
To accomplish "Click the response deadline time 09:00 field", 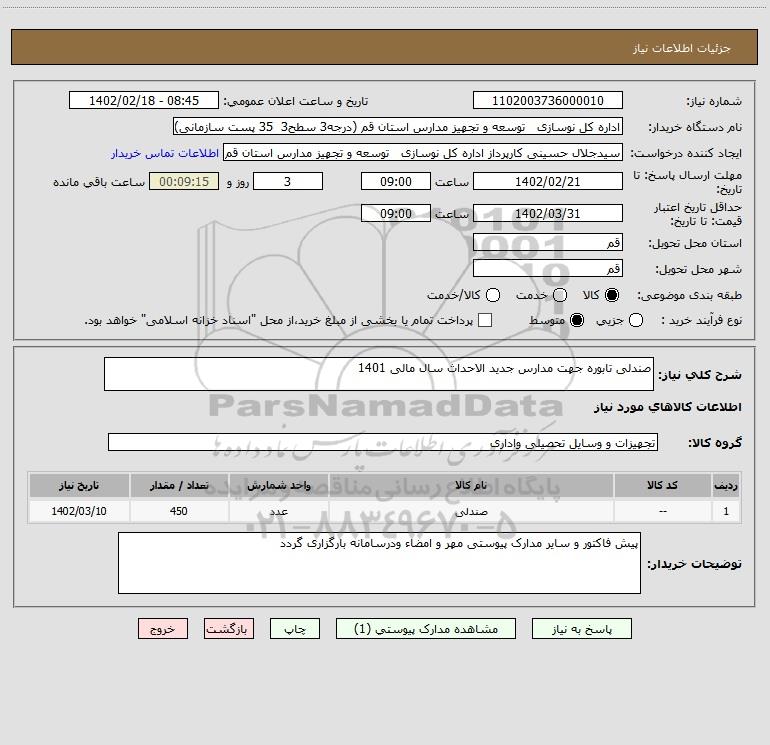I will 396,182.
